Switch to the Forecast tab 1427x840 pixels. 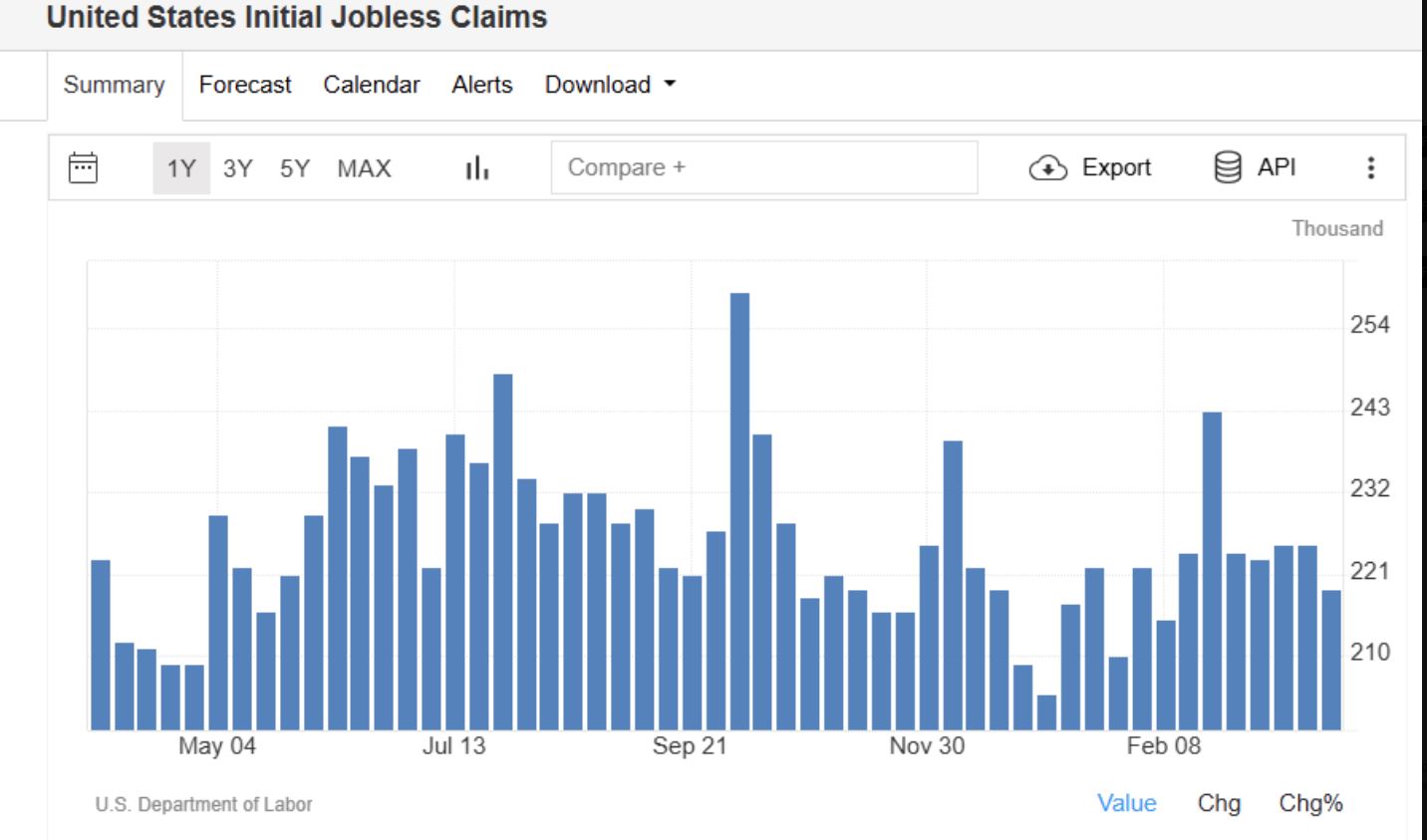tap(245, 85)
